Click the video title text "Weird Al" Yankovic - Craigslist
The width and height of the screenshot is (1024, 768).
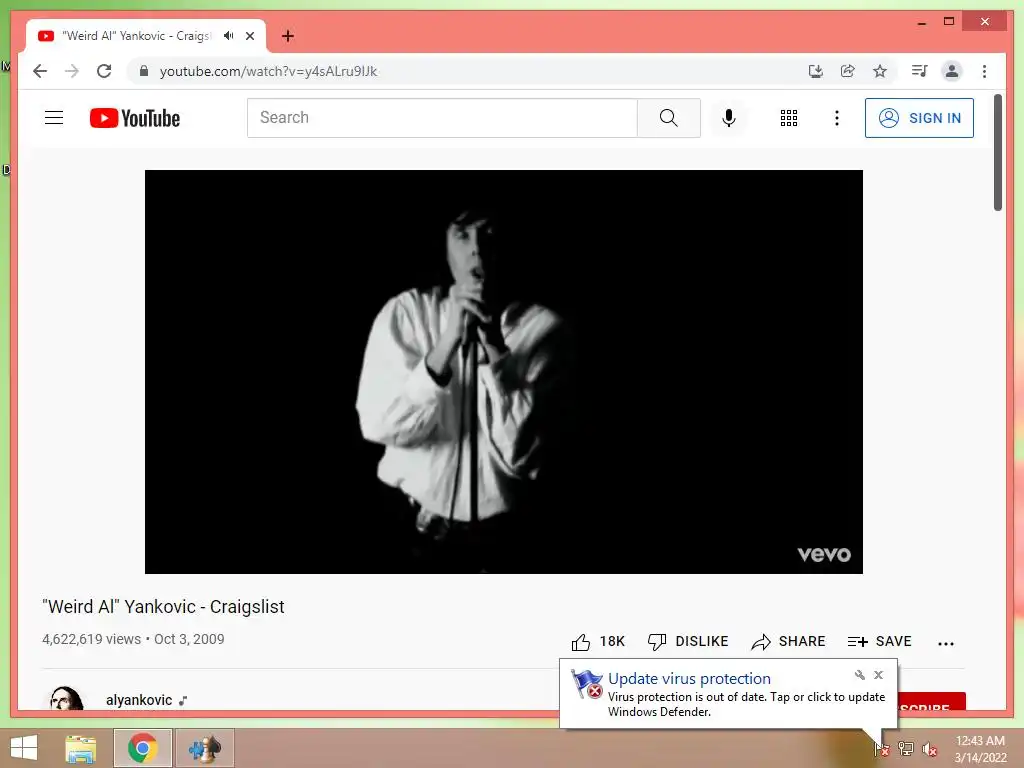click(x=163, y=607)
